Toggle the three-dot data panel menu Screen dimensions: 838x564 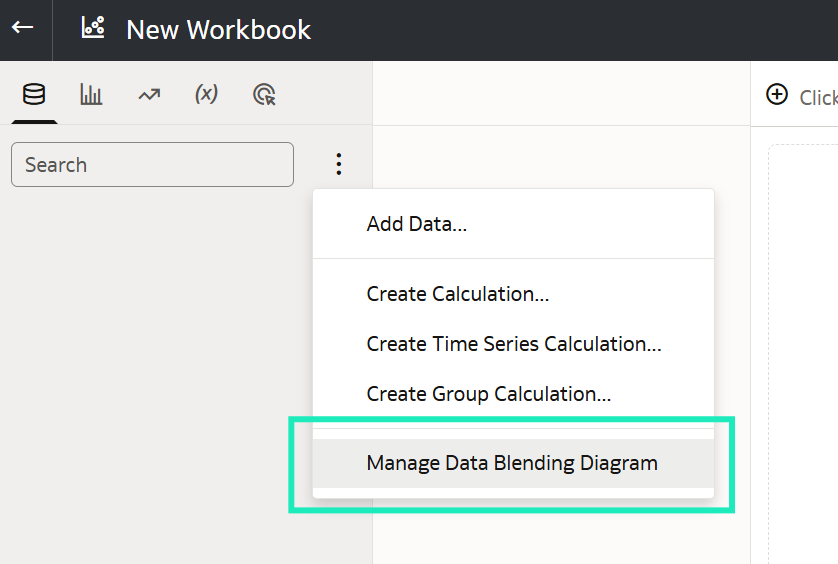(x=339, y=164)
